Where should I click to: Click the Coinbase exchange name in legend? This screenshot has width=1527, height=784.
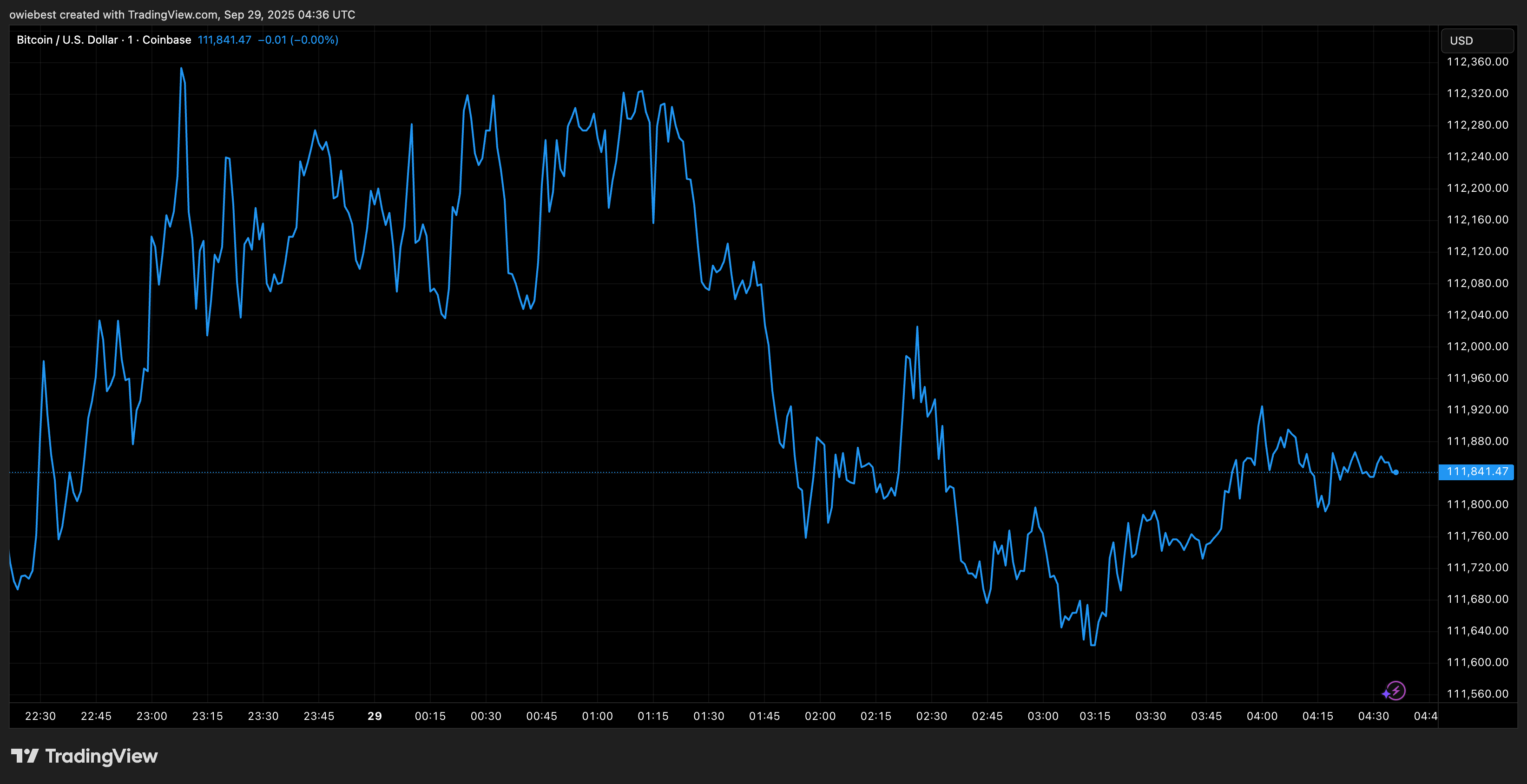coord(166,39)
